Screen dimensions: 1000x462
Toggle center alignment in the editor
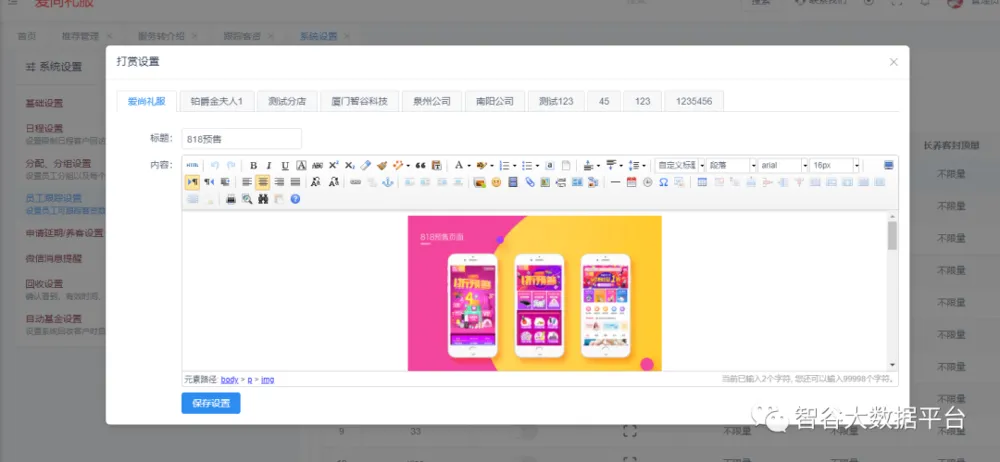coord(263,182)
